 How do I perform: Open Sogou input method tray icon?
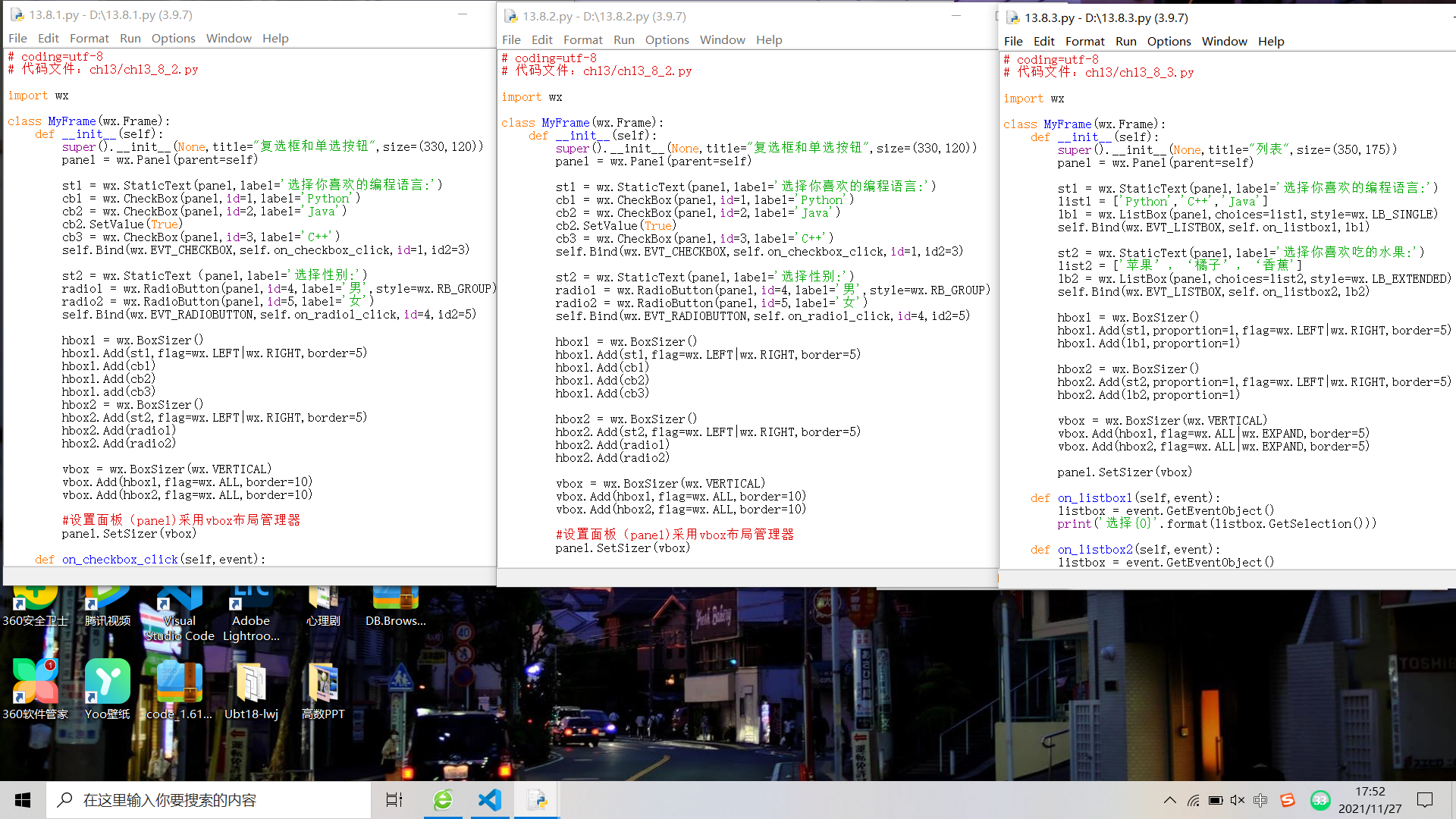[x=1288, y=800]
